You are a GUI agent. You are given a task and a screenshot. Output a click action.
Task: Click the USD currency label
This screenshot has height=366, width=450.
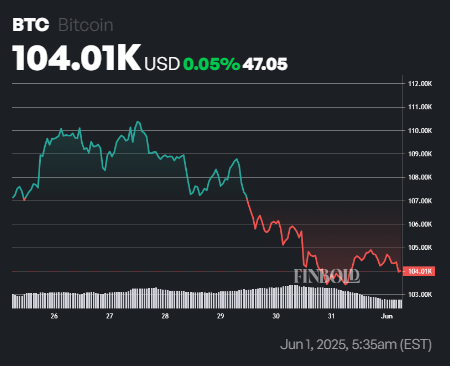(162, 64)
